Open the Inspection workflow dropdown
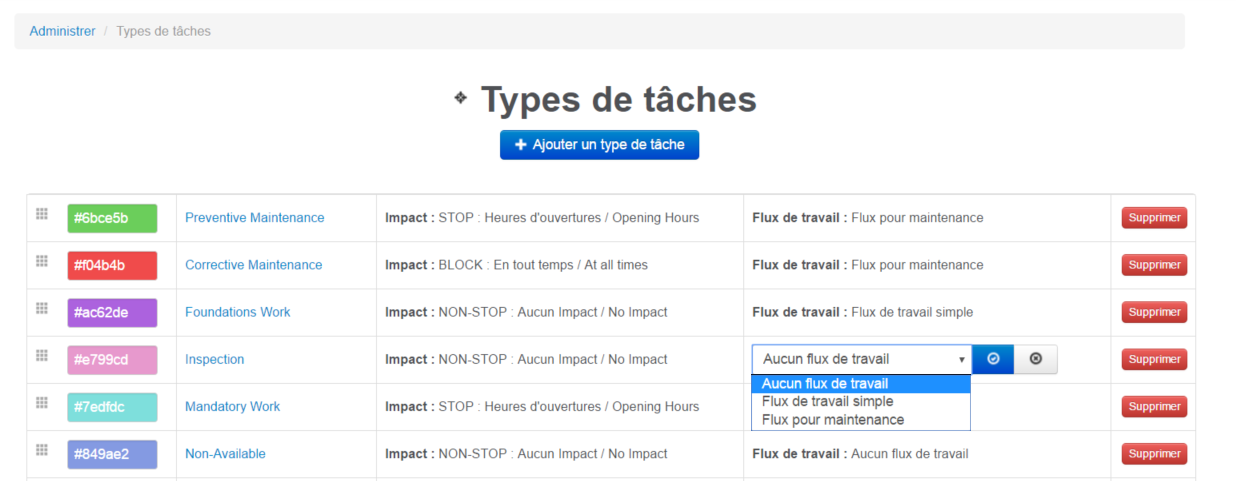Image resolution: width=1236 pixels, height=481 pixels. click(x=862, y=359)
